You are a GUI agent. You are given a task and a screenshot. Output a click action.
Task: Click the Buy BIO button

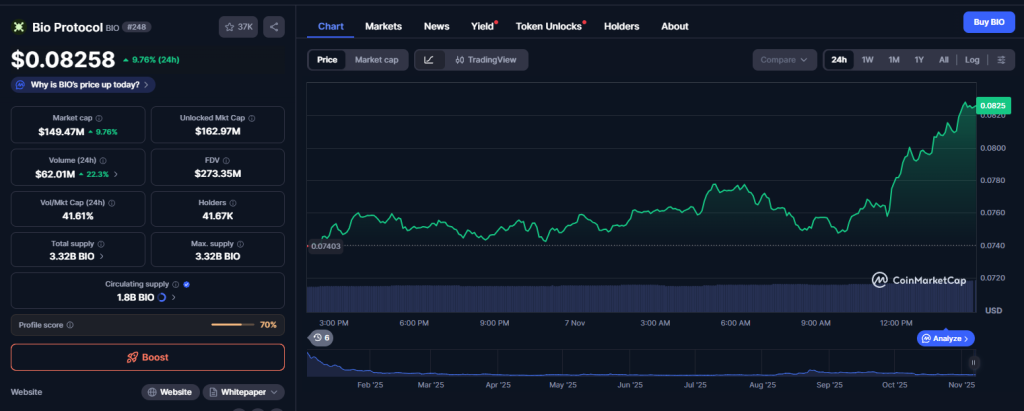(x=988, y=22)
